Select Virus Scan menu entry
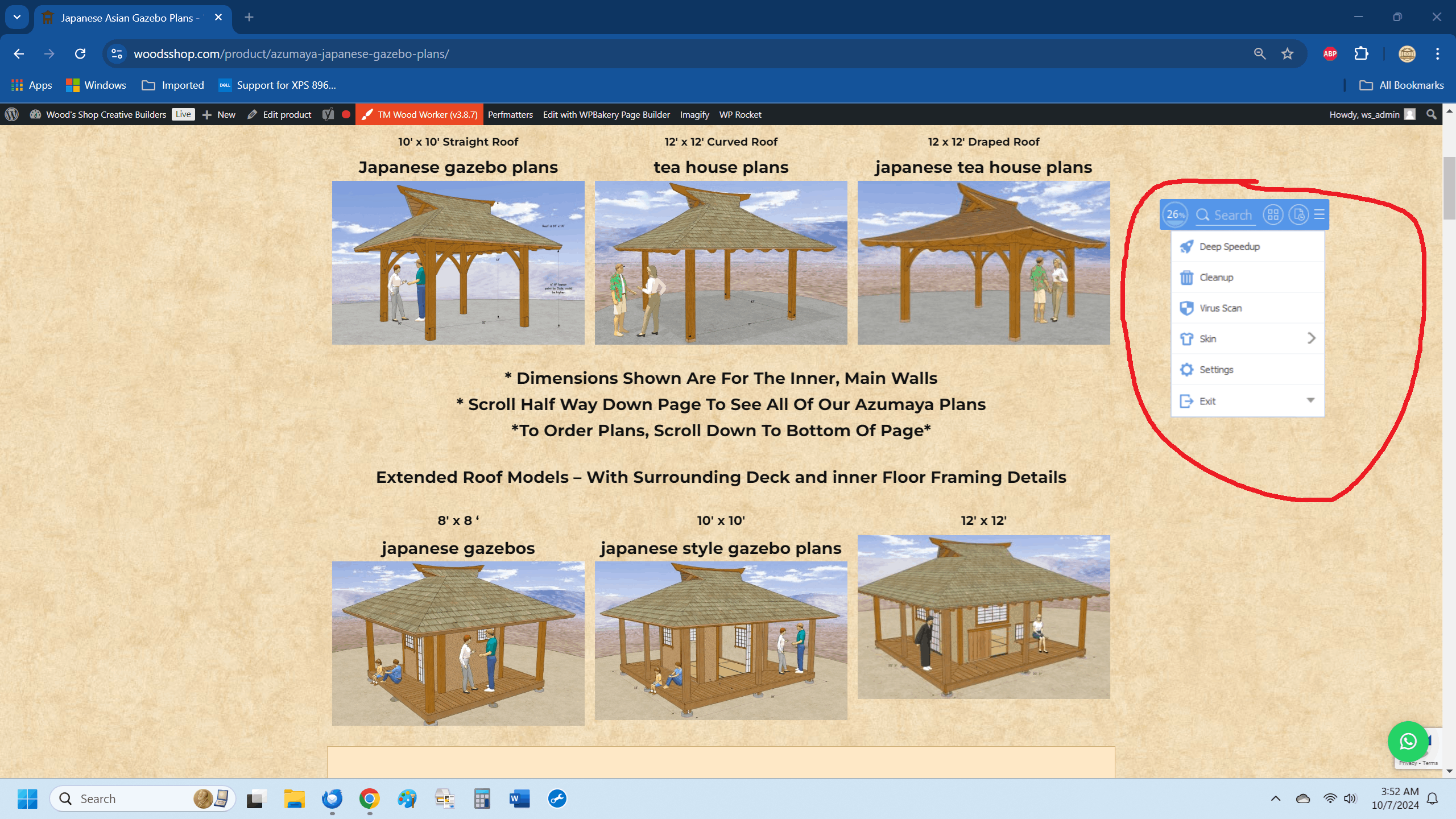The image size is (1456, 819). 1248,308
